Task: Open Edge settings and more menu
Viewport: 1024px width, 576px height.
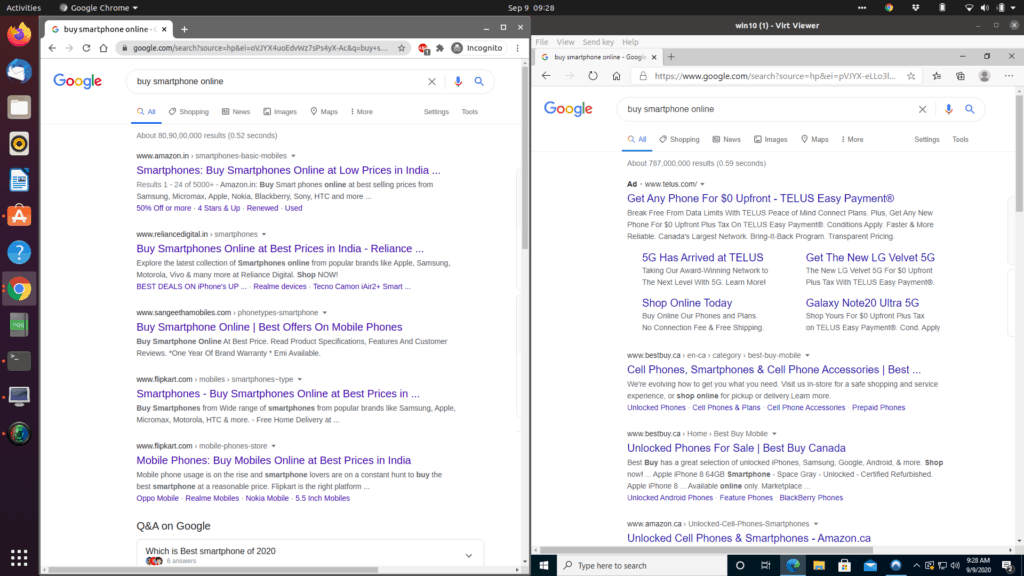Action: click(1009, 76)
